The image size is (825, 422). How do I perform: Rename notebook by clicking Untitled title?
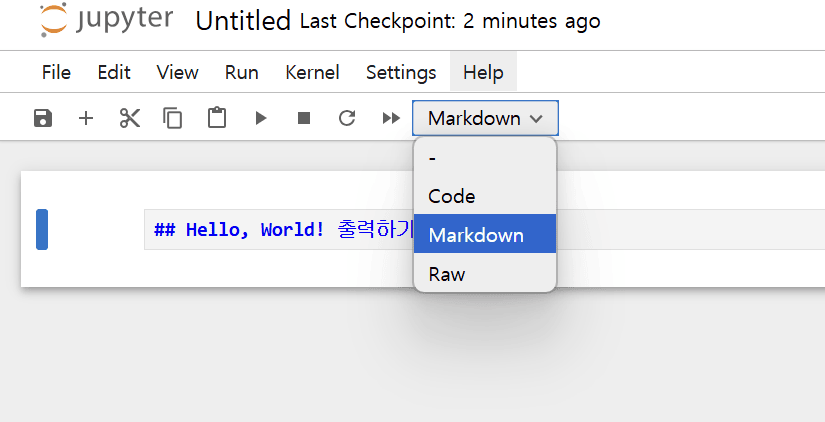pyautogui.click(x=243, y=21)
